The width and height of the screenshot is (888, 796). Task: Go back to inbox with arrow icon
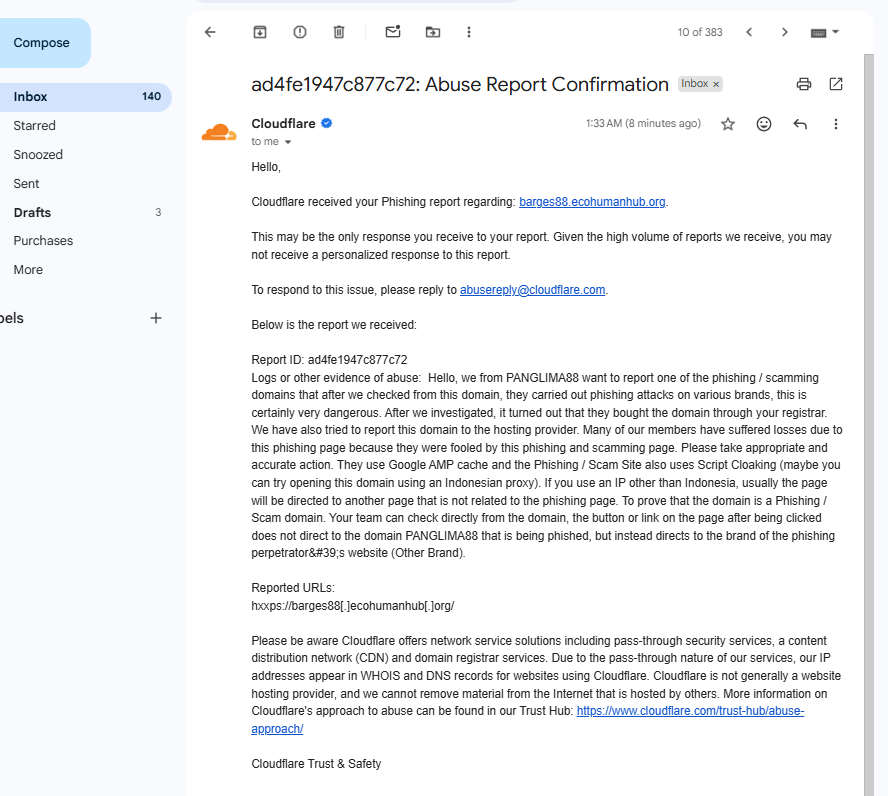(x=210, y=32)
